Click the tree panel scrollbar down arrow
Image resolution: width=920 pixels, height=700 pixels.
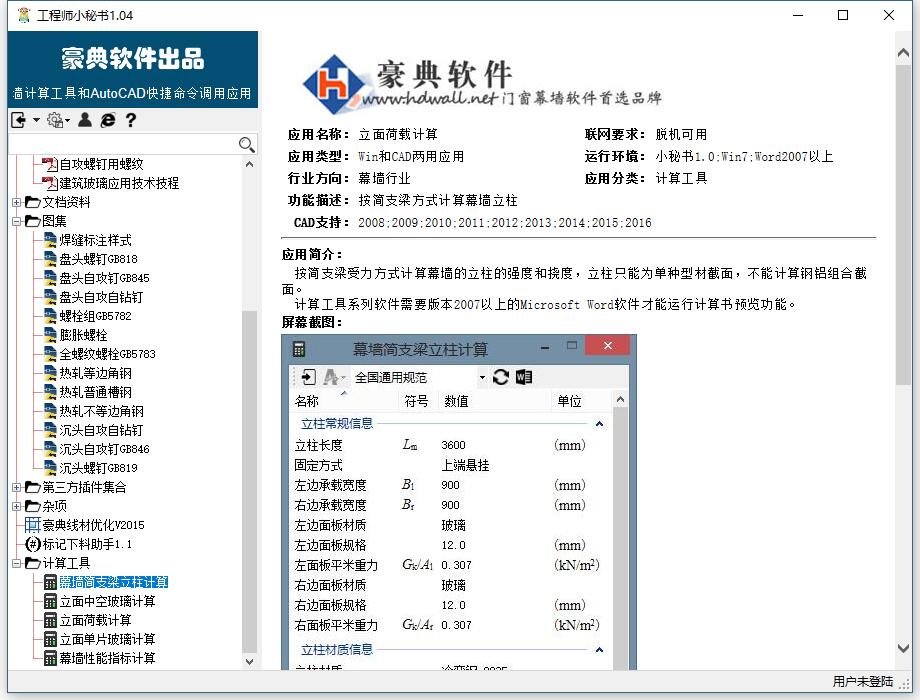pyautogui.click(x=250, y=661)
